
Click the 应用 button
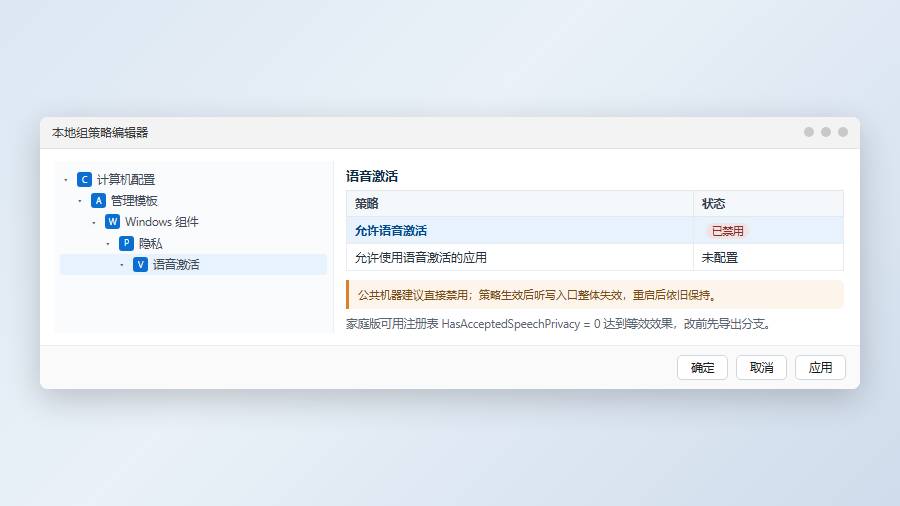click(820, 368)
